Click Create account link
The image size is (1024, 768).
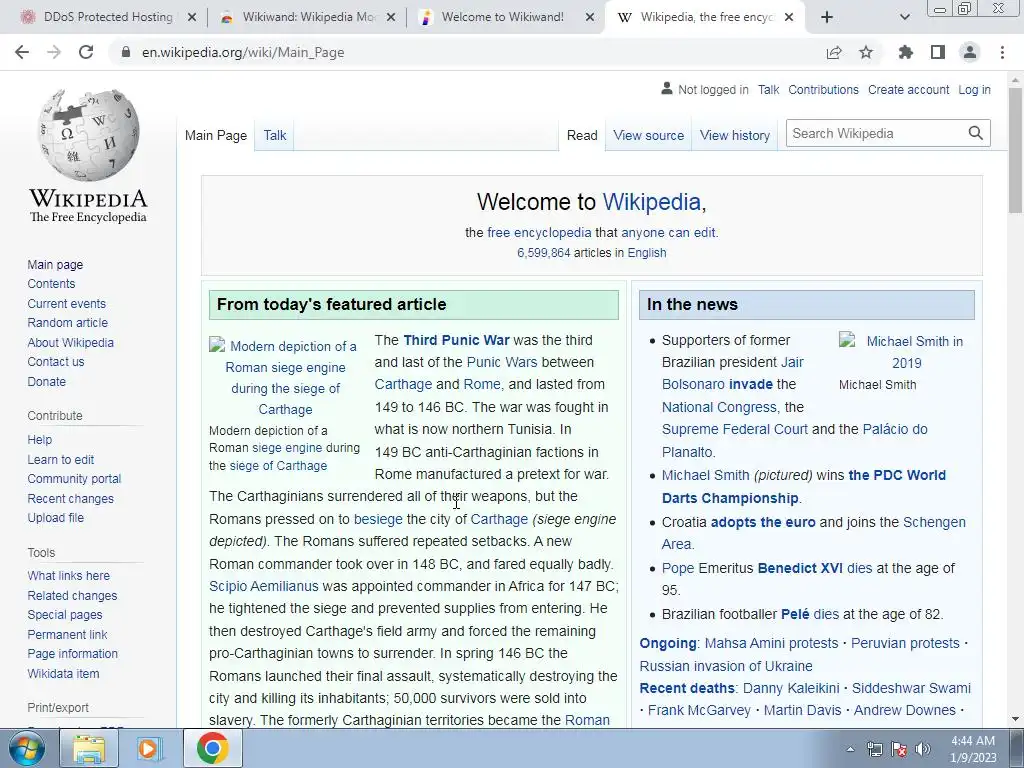click(908, 89)
